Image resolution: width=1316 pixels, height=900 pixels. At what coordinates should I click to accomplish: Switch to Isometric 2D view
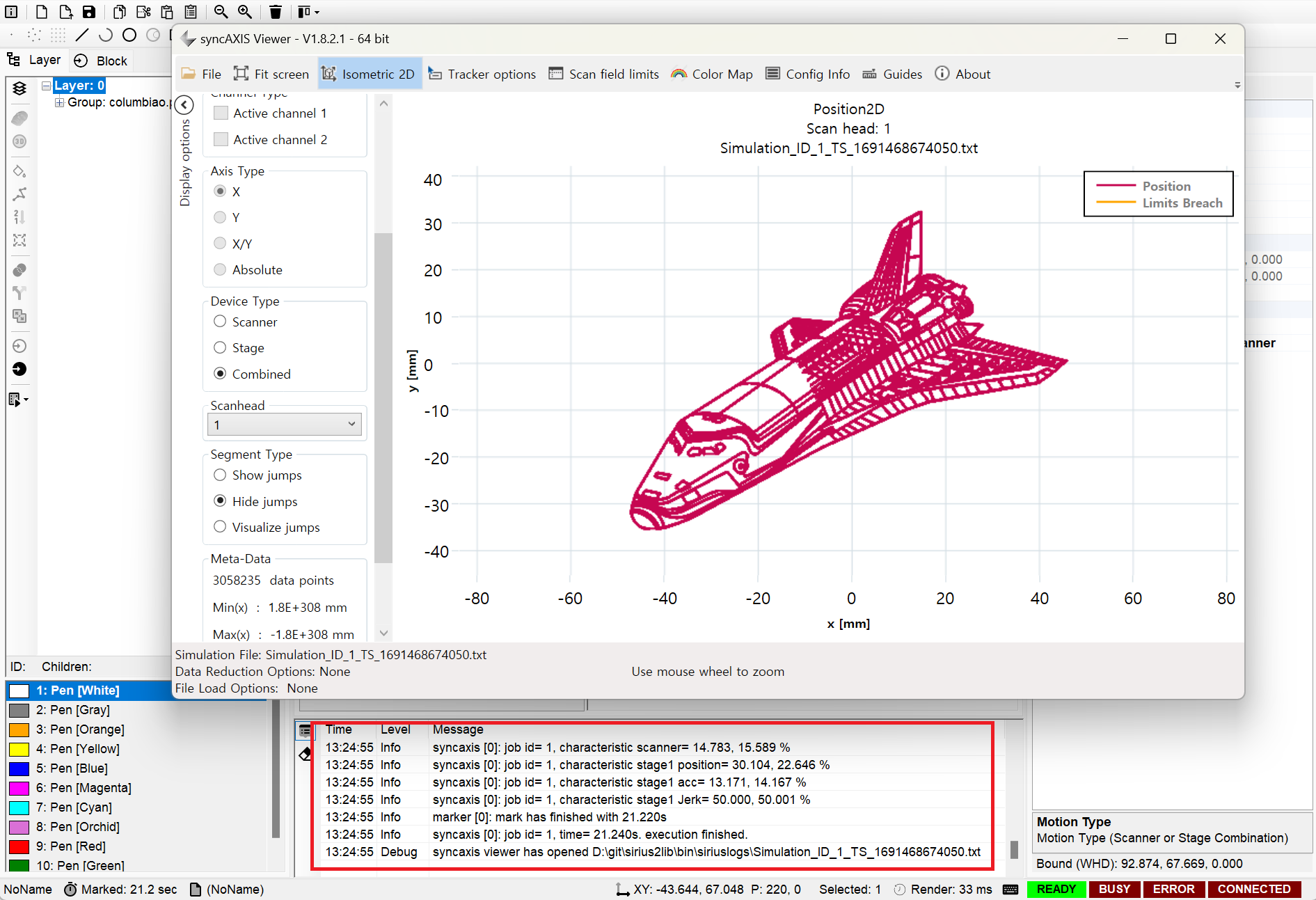pos(370,74)
